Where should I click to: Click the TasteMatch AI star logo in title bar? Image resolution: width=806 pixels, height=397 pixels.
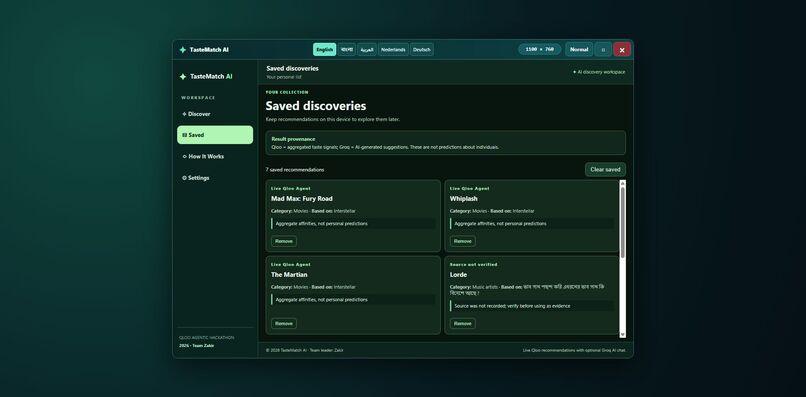tap(182, 50)
